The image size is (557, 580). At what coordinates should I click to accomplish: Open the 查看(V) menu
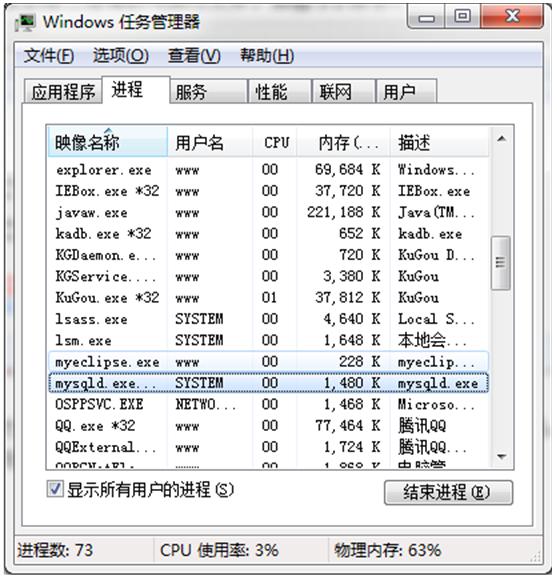[194, 56]
